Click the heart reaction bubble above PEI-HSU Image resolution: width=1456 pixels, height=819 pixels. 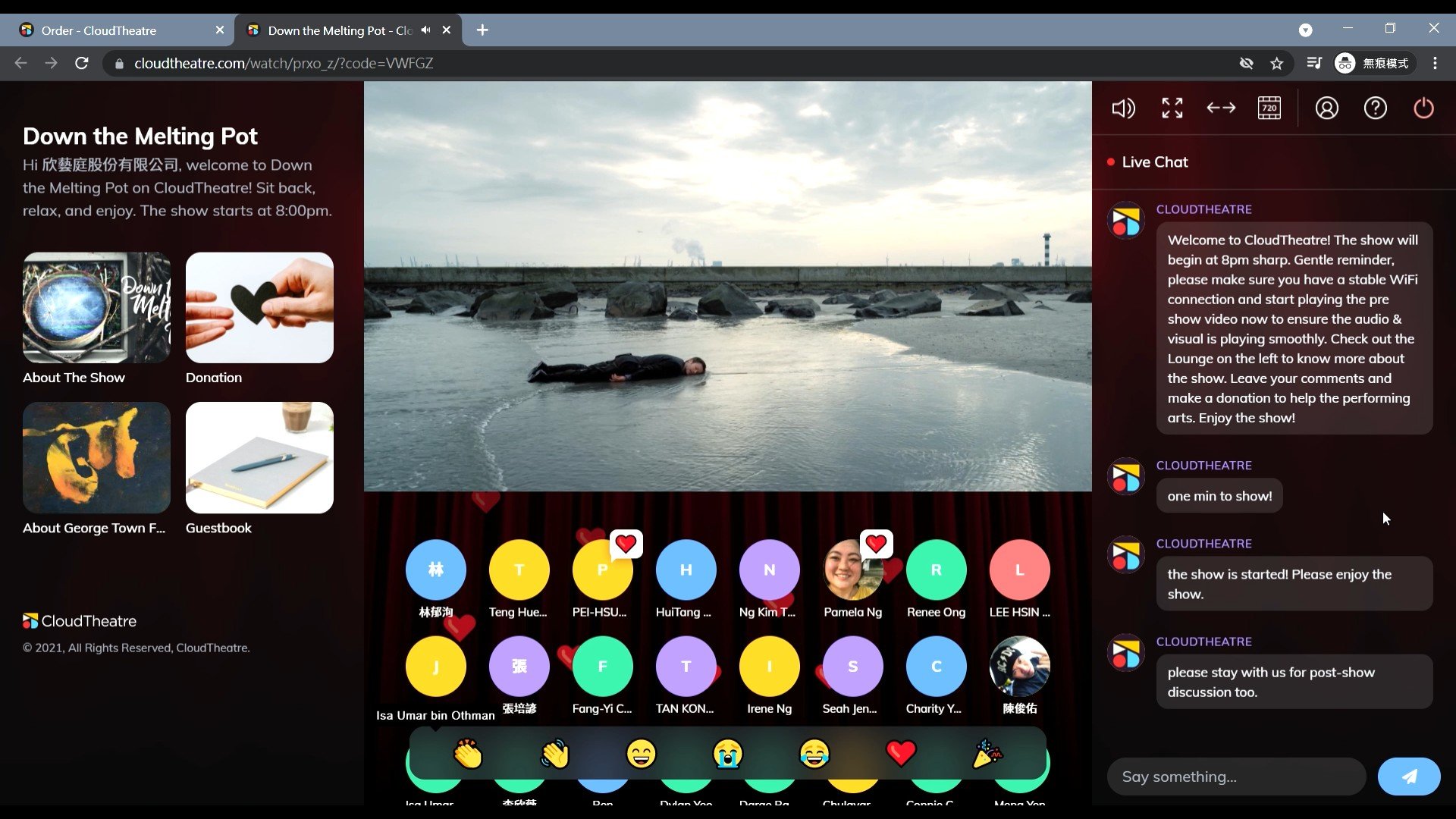click(626, 544)
